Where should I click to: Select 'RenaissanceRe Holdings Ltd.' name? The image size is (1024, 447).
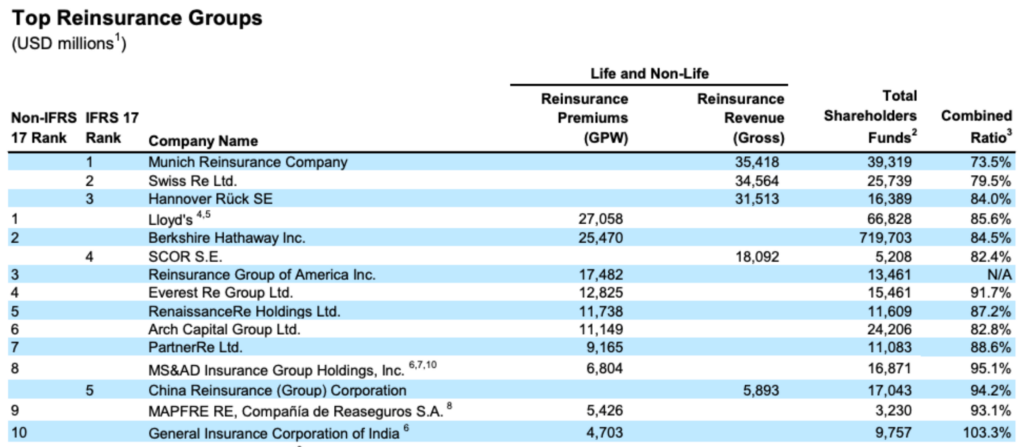coord(244,312)
